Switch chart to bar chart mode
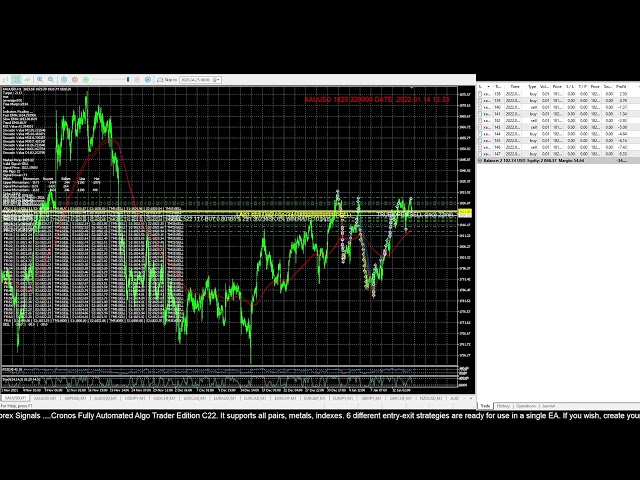The height and width of the screenshot is (480, 640). 5,79
